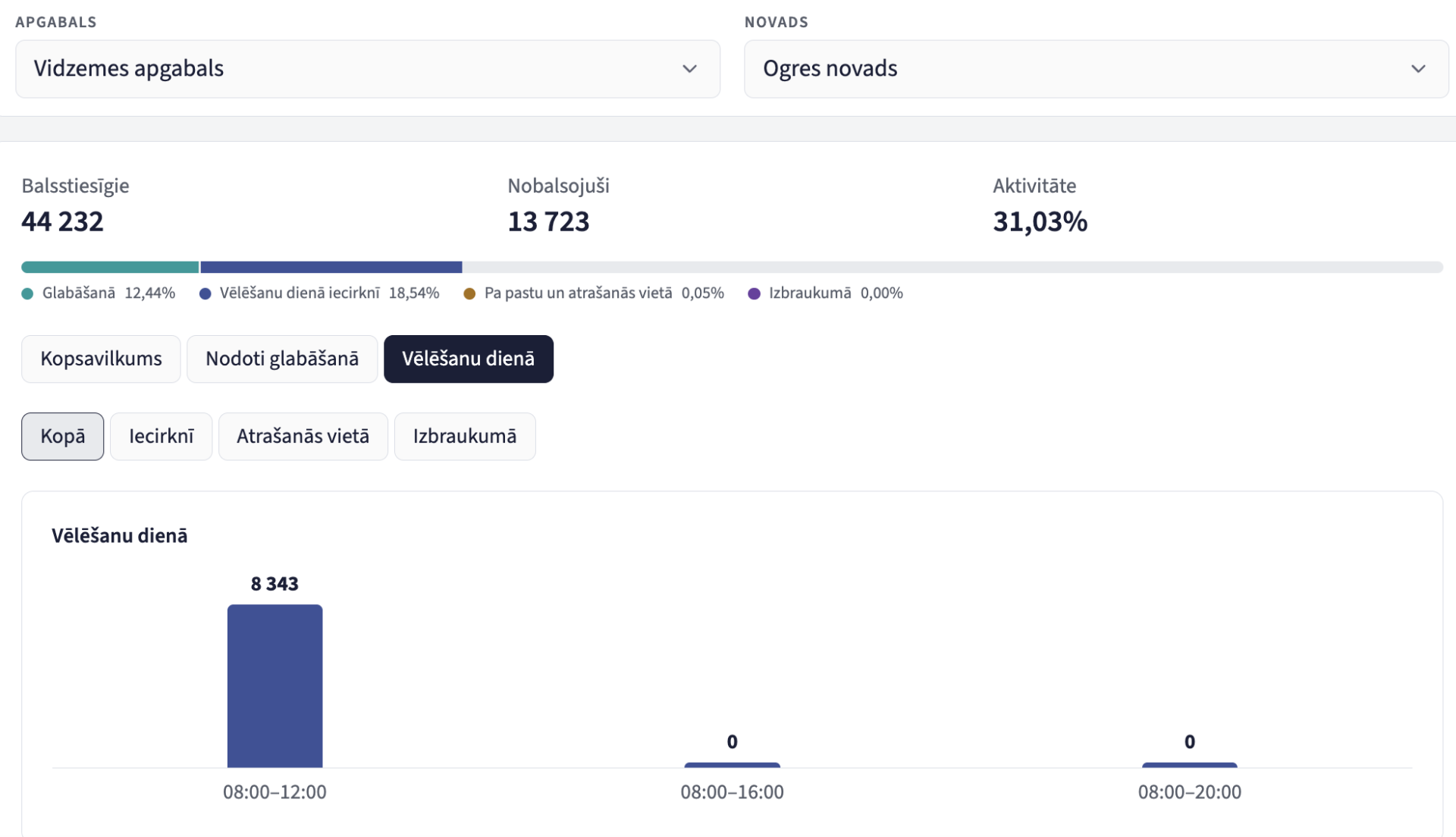Image resolution: width=1456 pixels, height=837 pixels.
Task: Open the Novads dropdown showing Ogres novads
Action: click(x=1097, y=69)
